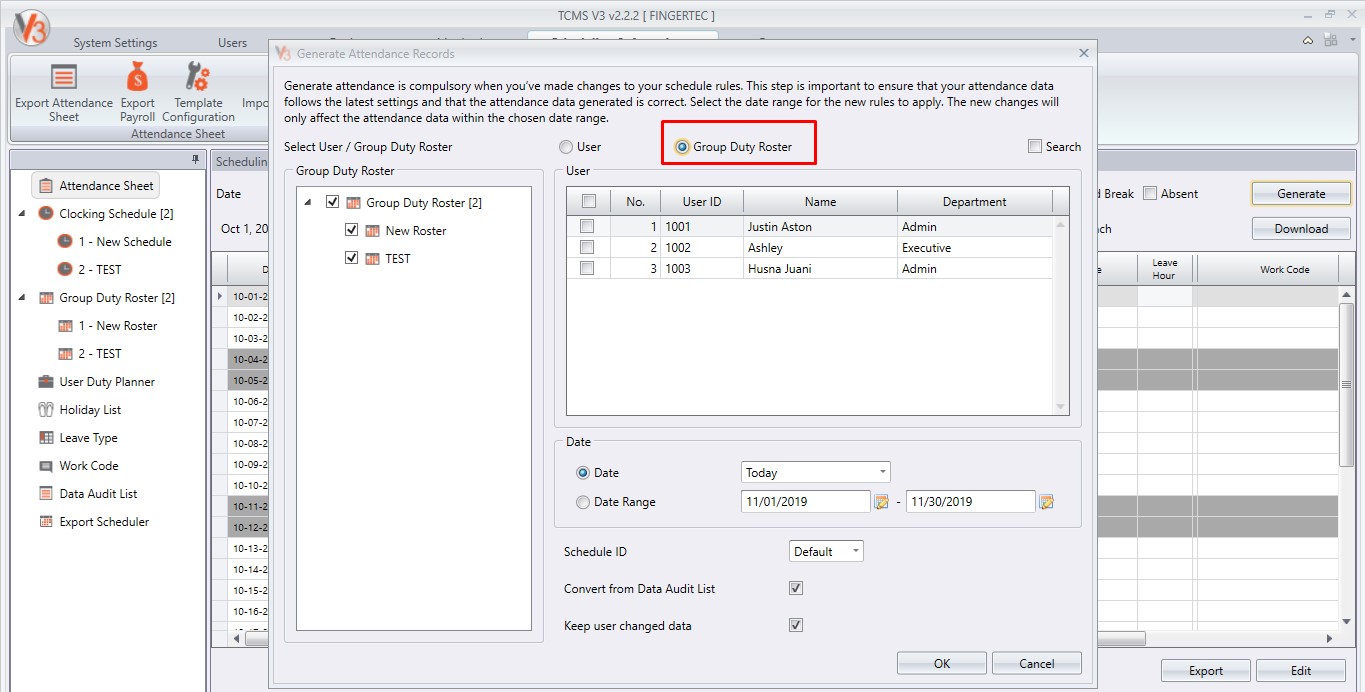Enable the Search checkbox
The width and height of the screenshot is (1365, 692).
(1035, 146)
